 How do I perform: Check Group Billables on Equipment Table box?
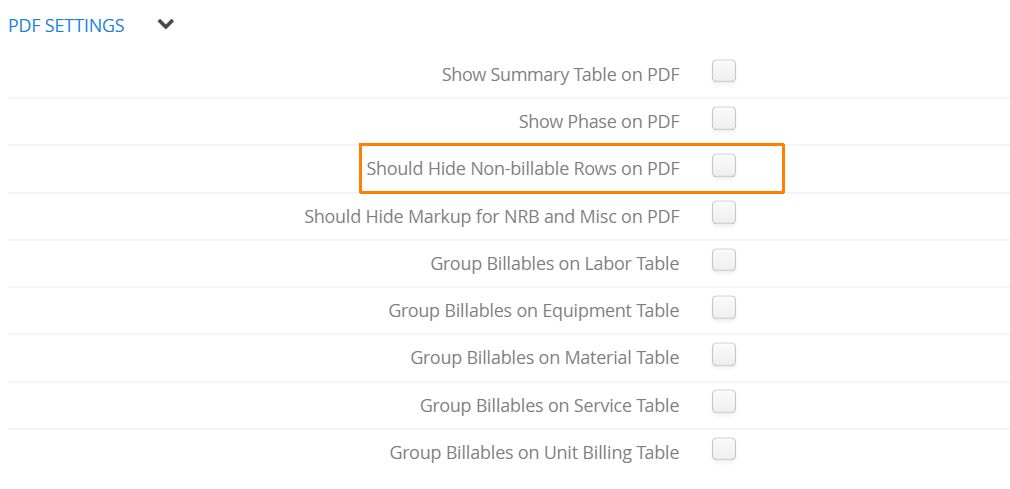(x=723, y=308)
